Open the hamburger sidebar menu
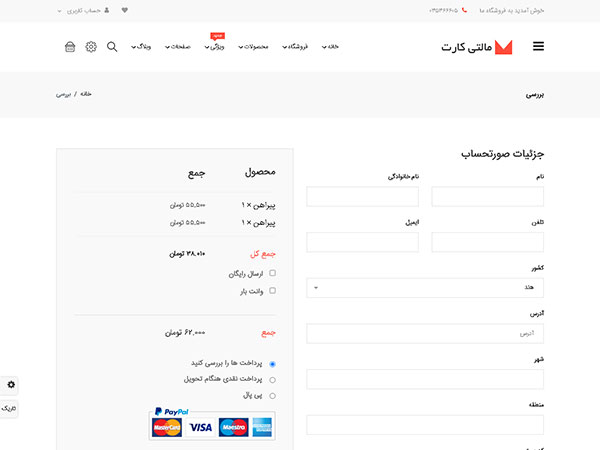 [x=539, y=46]
